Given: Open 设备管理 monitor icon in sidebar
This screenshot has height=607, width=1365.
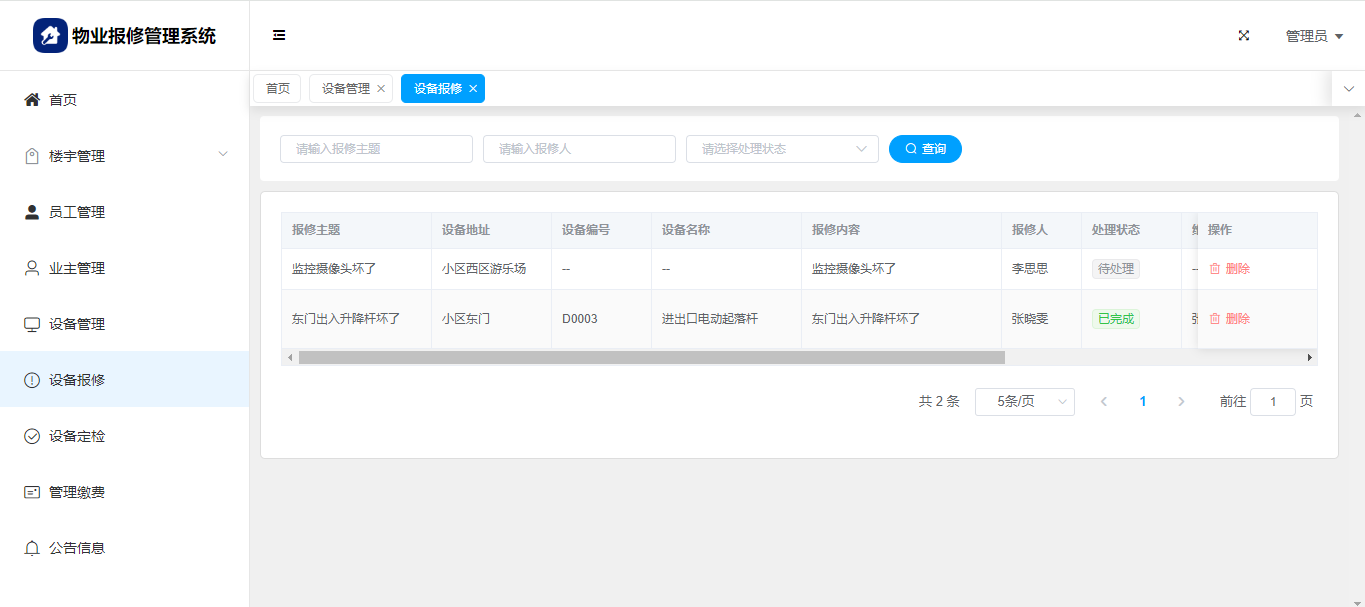Looking at the screenshot, I should pos(32,324).
